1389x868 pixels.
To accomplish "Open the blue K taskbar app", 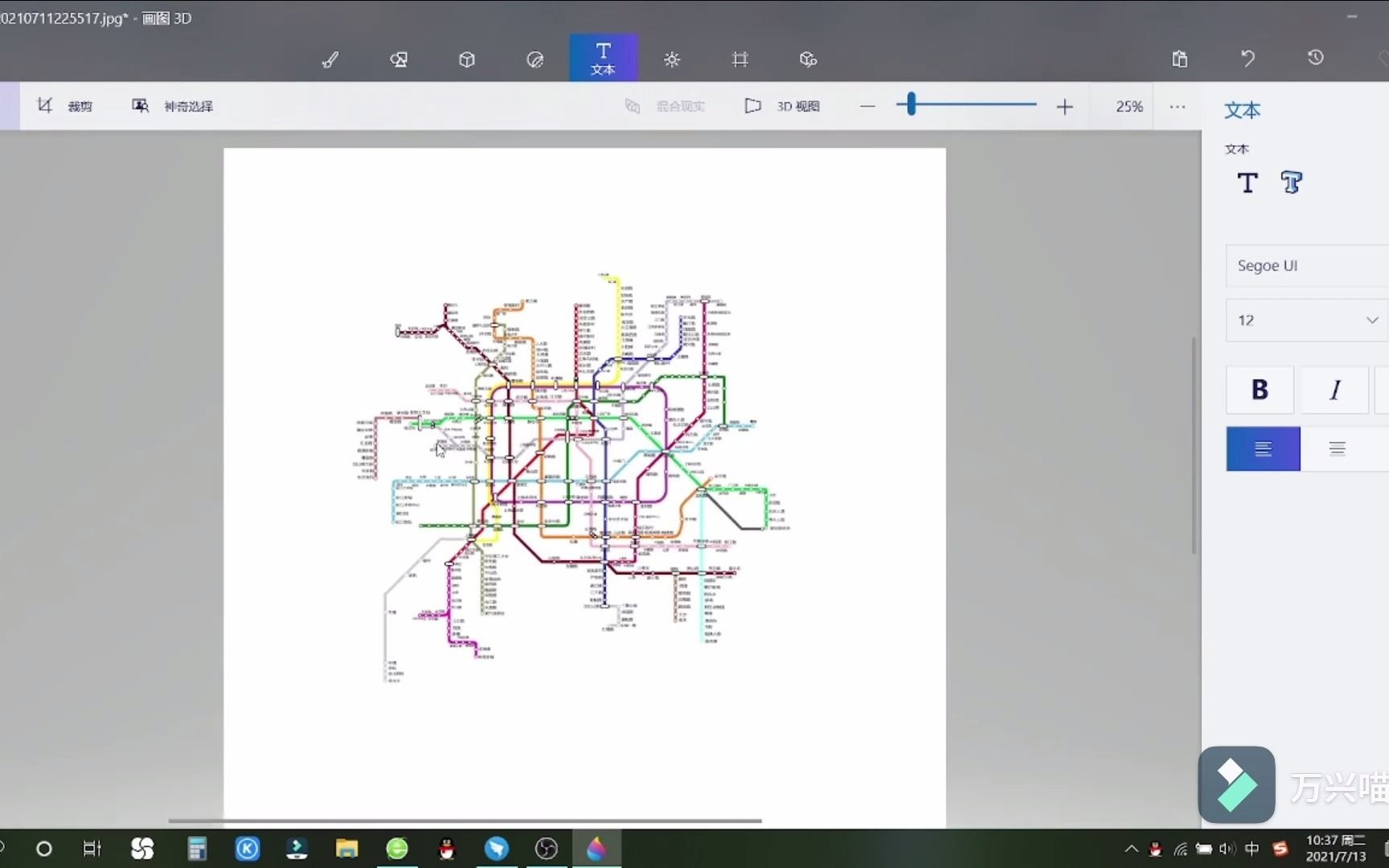I will point(247,849).
